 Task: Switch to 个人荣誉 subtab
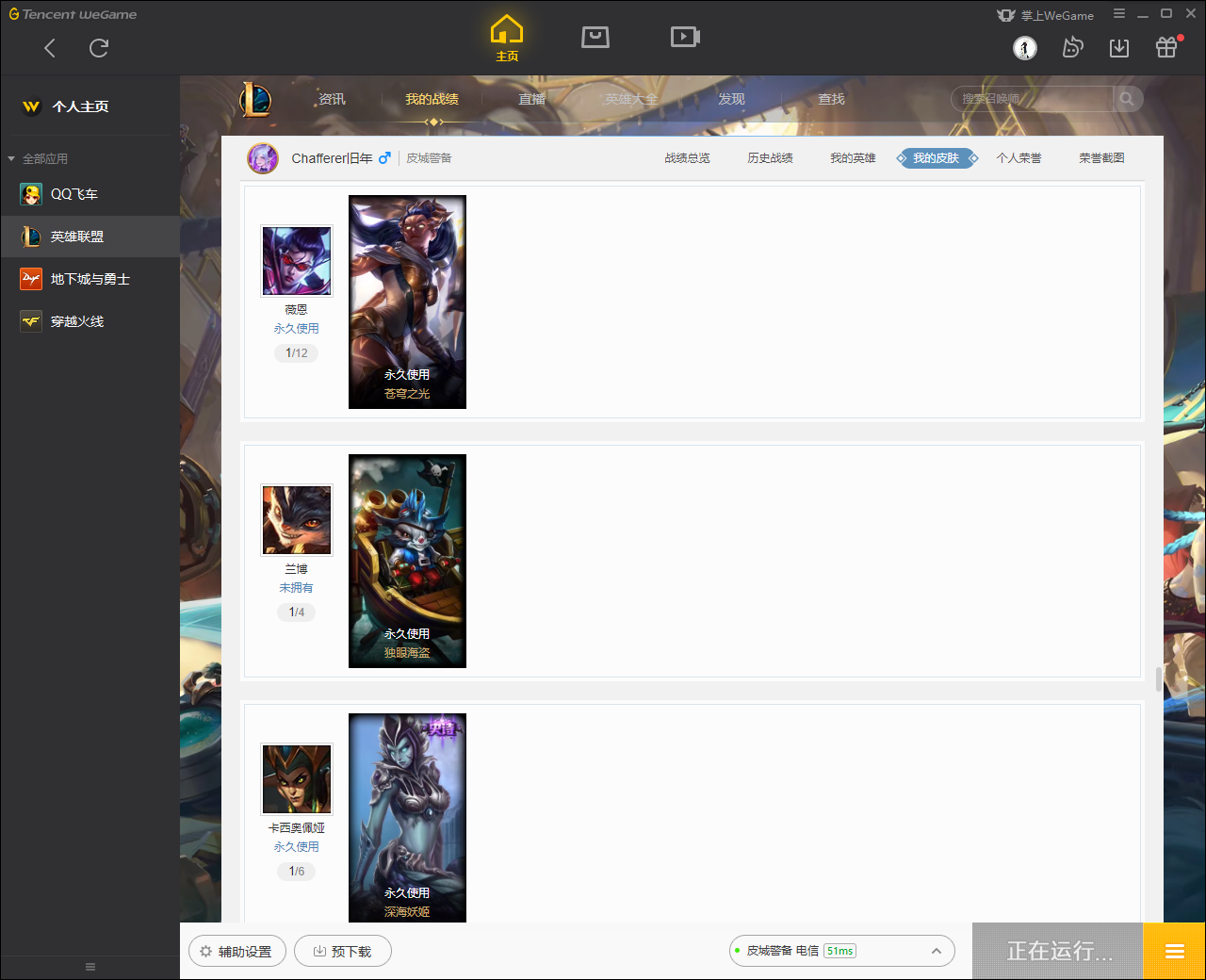(x=1019, y=158)
